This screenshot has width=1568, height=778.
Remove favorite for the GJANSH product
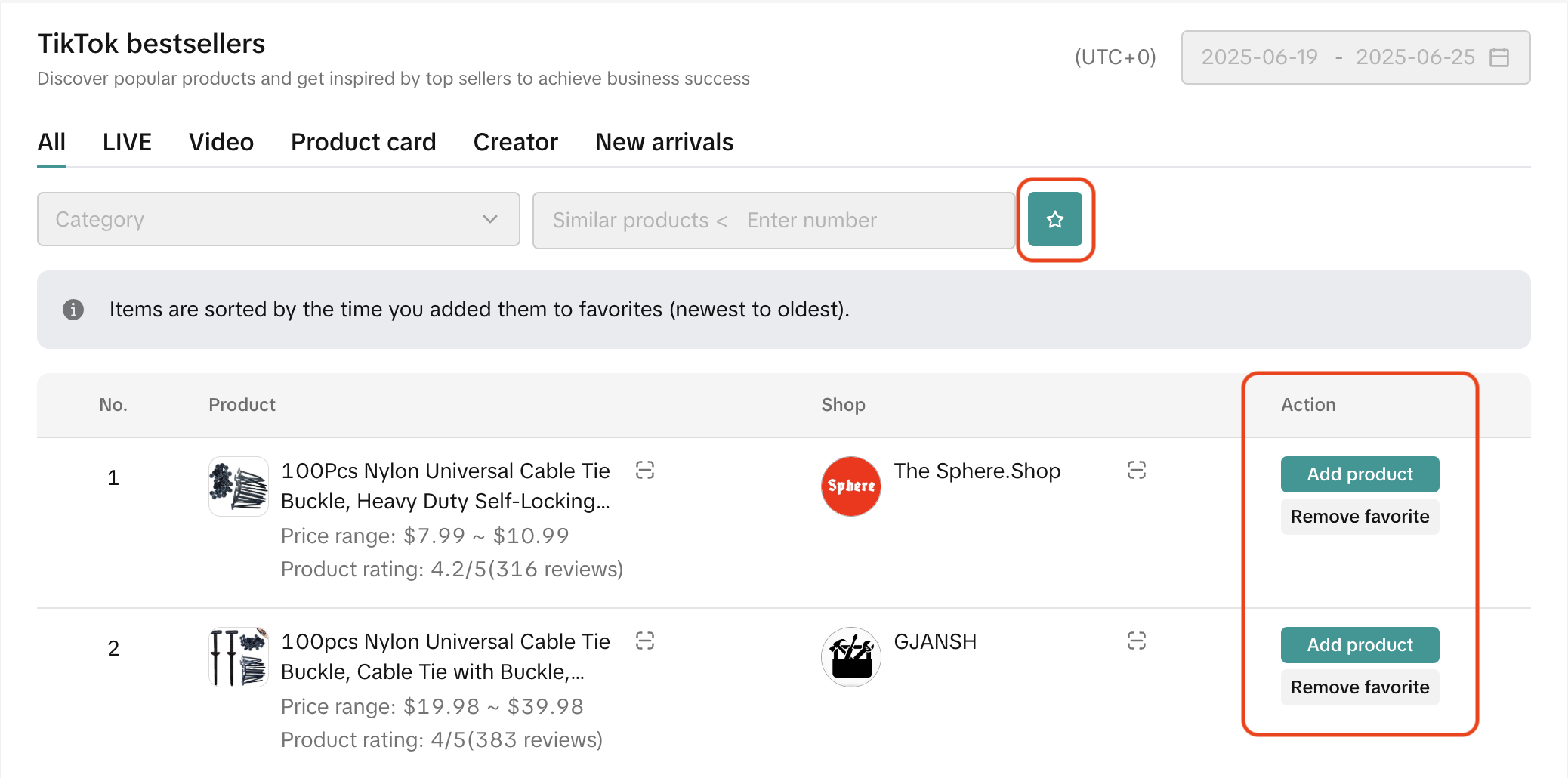[x=1360, y=687]
